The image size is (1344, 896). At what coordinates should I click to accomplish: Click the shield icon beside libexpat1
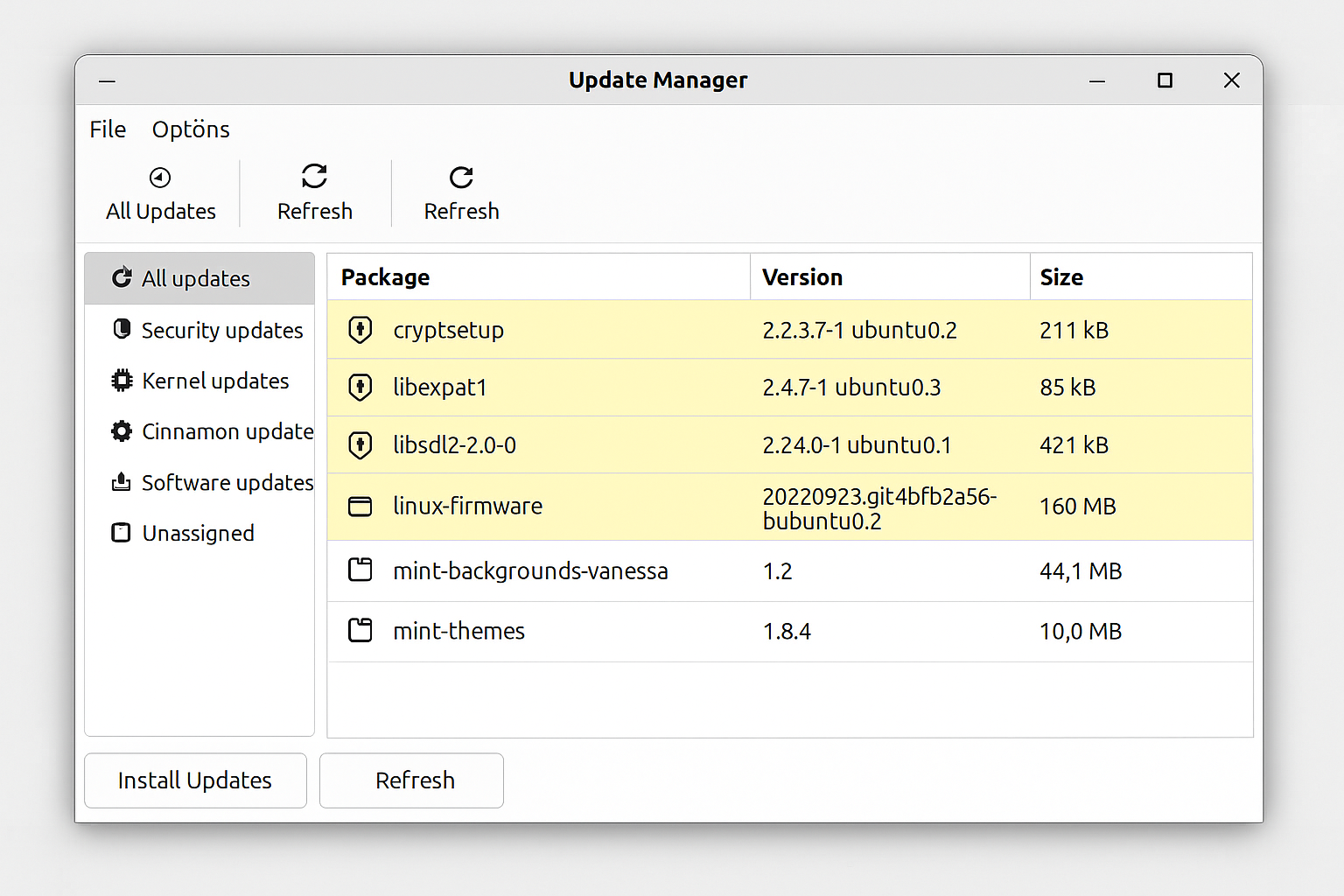[x=360, y=388]
